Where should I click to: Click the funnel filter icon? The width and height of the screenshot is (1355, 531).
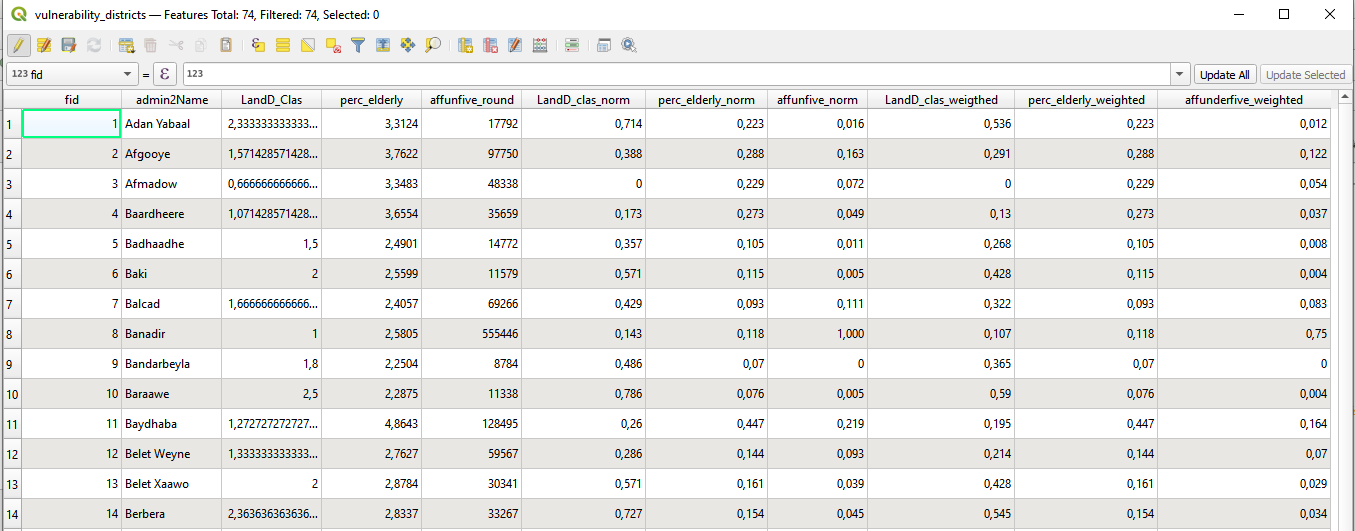(x=358, y=45)
